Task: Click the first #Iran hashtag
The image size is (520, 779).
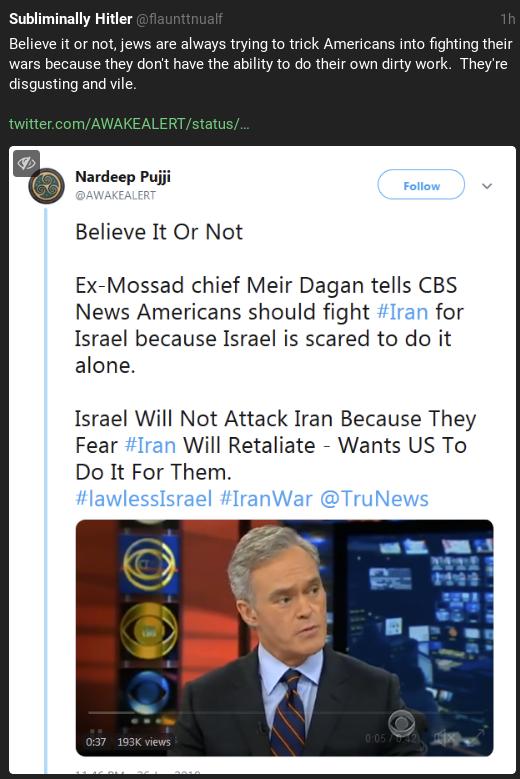Action: click(402, 312)
